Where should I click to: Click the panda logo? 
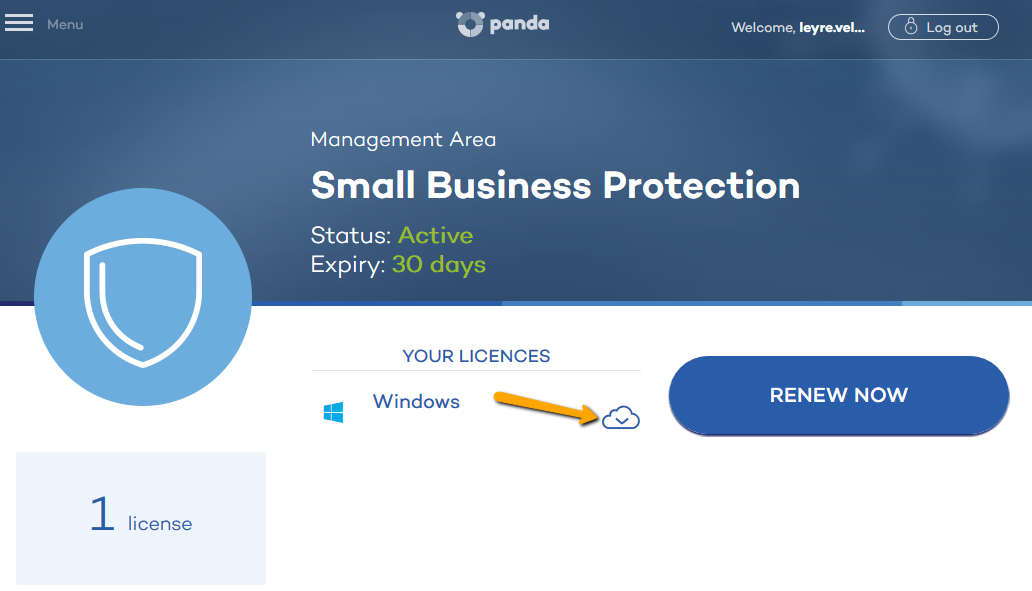tap(503, 24)
